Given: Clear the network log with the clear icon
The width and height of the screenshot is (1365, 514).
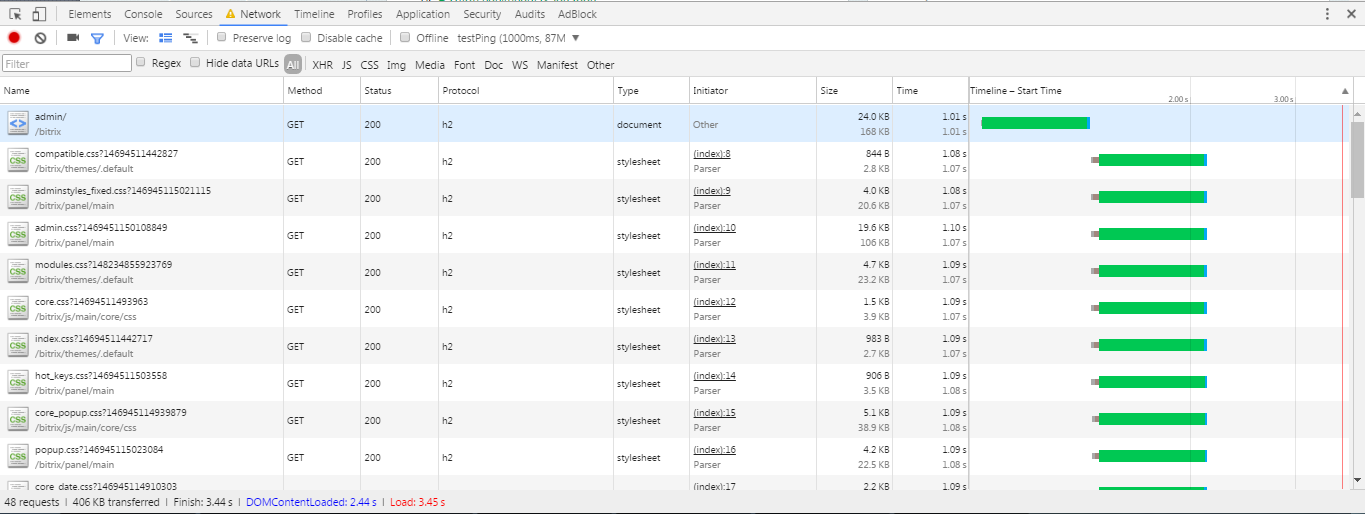Looking at the screenshot, I should [40, 38].
